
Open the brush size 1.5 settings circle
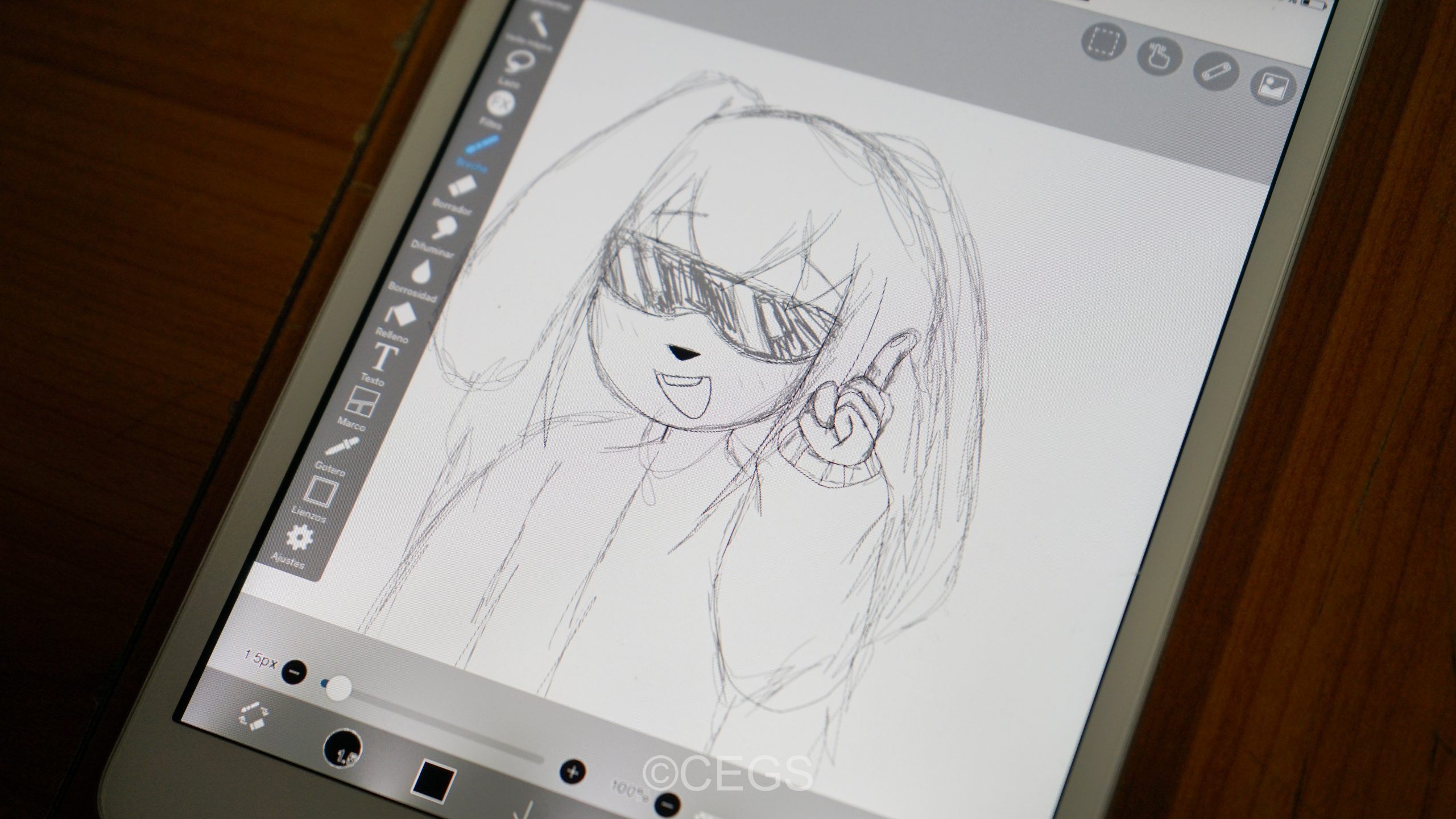point(342,749)
